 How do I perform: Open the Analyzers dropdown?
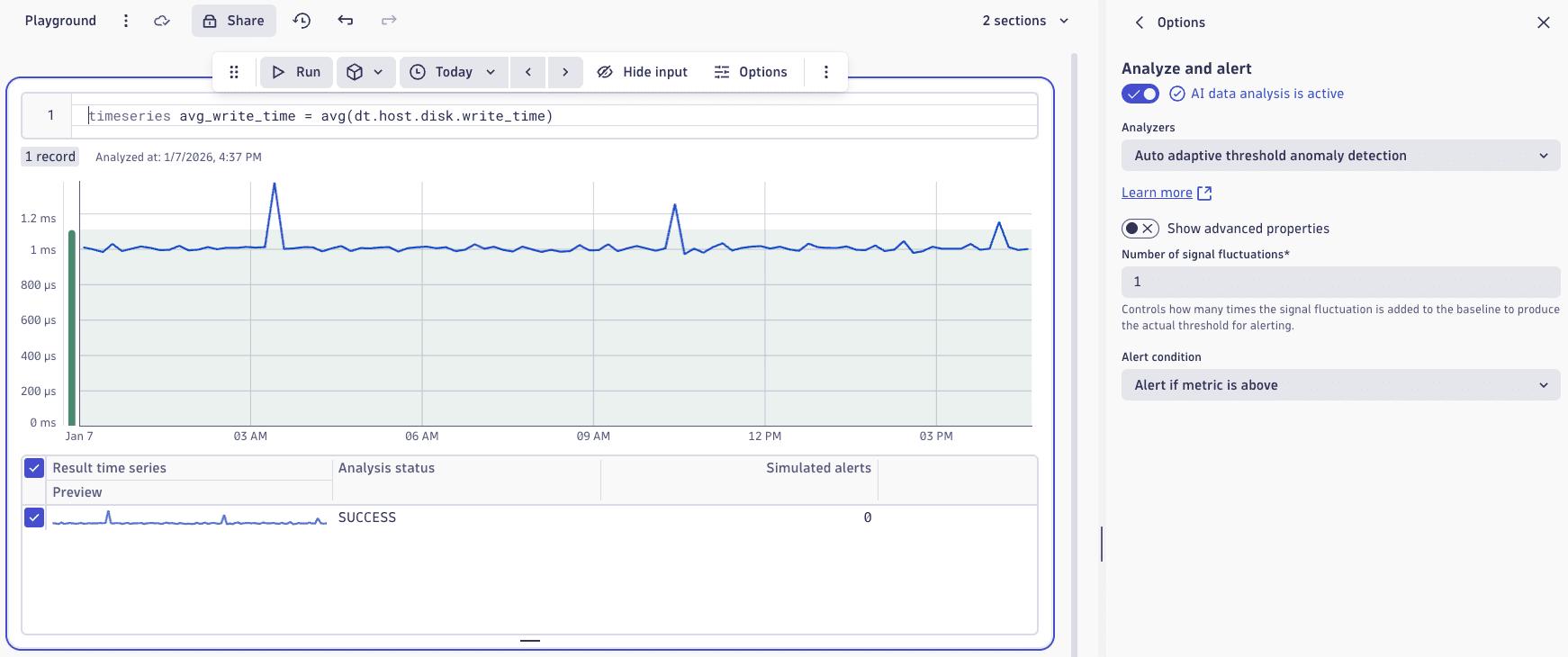click(1340, 156)
